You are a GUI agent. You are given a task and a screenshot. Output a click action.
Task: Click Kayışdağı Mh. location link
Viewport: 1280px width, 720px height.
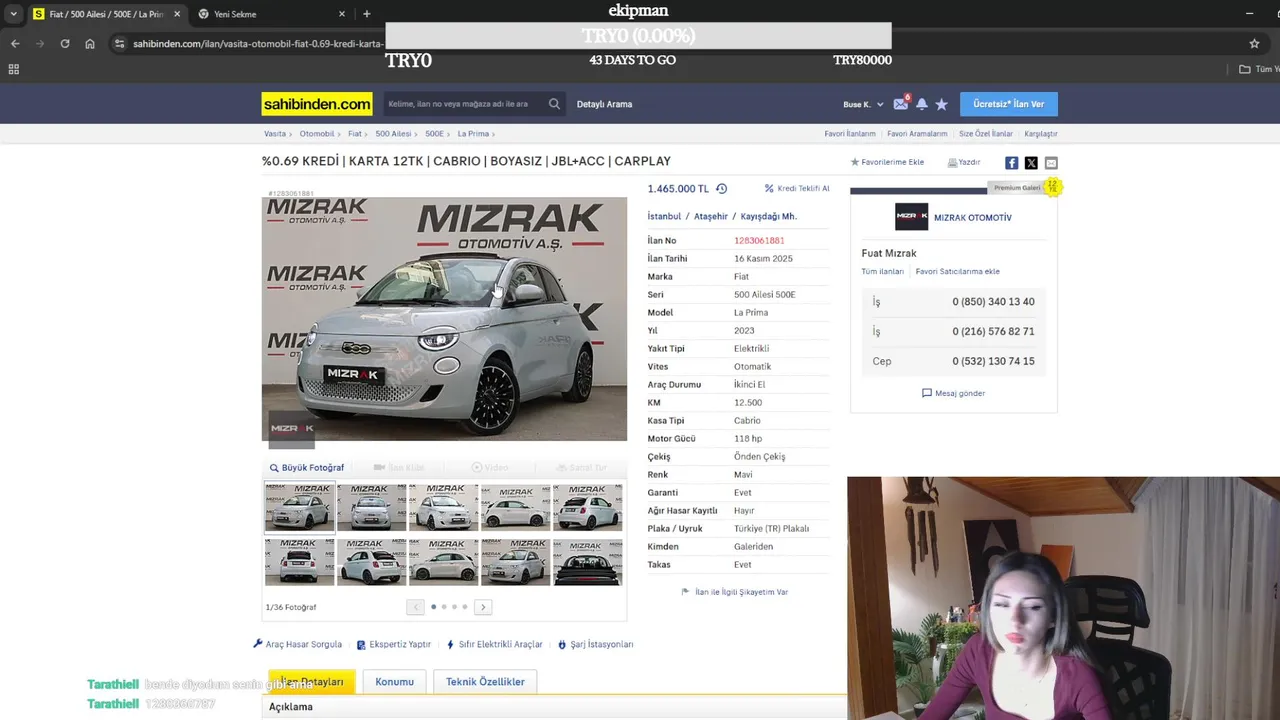769,217
